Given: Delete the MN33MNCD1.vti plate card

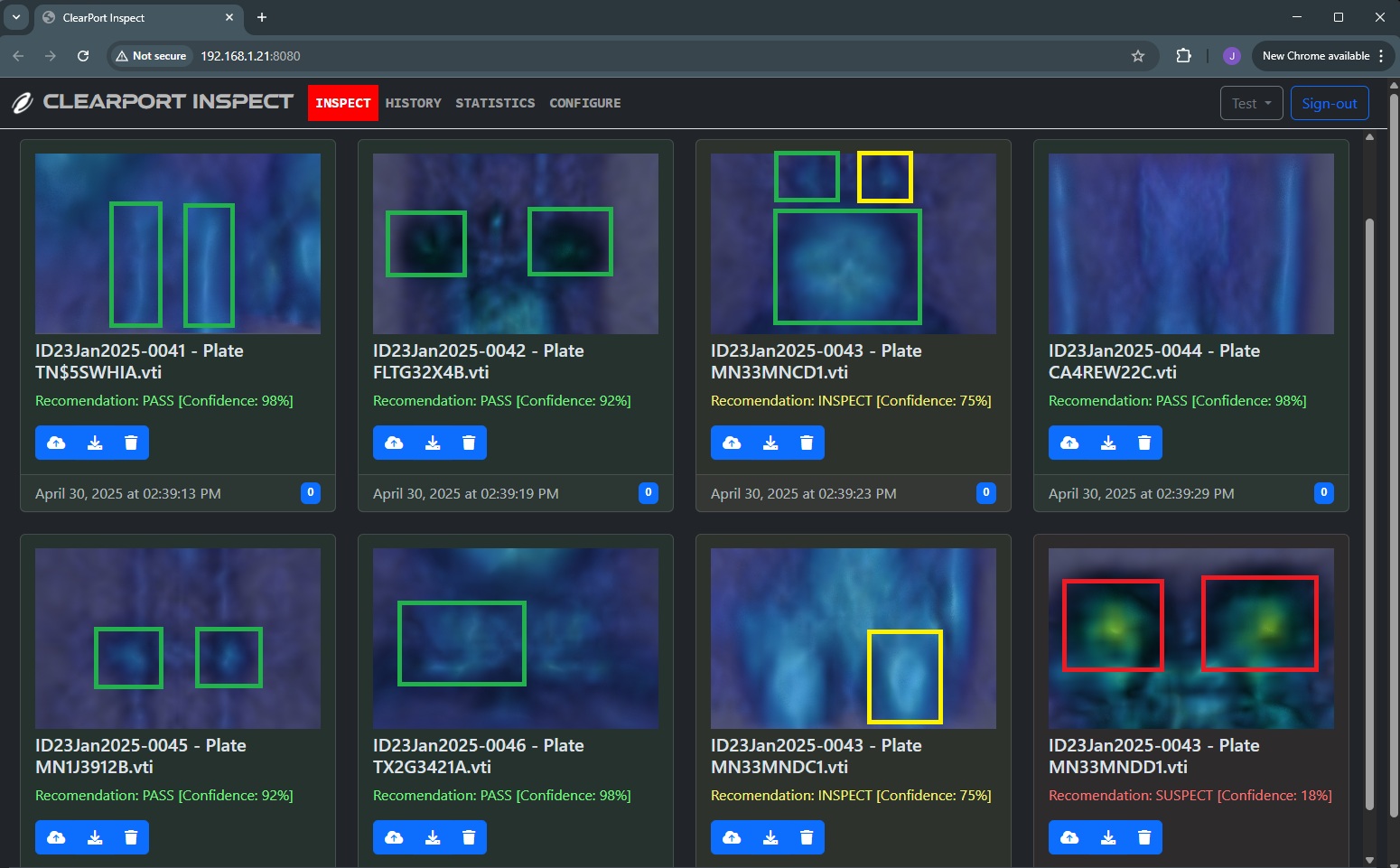Looking at the screenshot, I should [807, 443].
